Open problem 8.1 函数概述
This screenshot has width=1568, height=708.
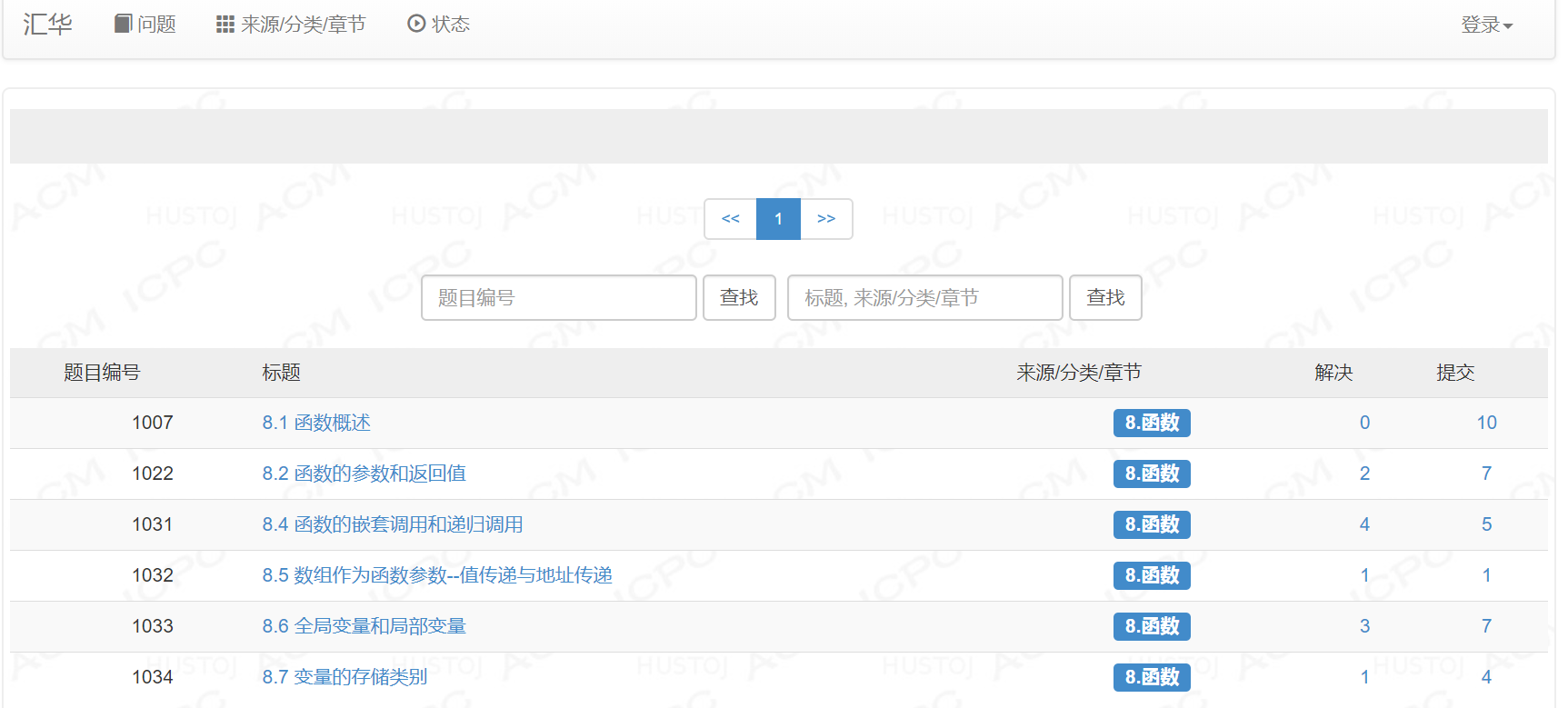point(316,423)
